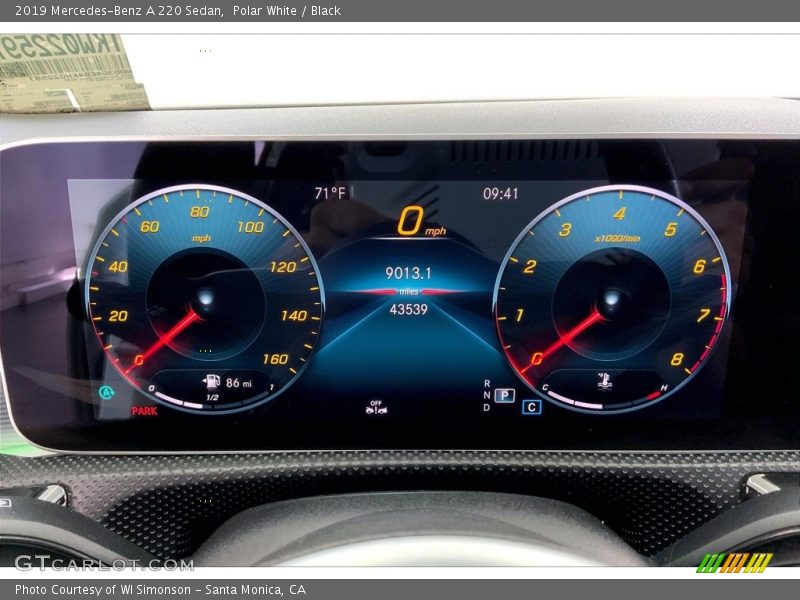Click the 43539 odometer reading
The image size is (800, 600).
pyautogui.click(x=408, y=310)
